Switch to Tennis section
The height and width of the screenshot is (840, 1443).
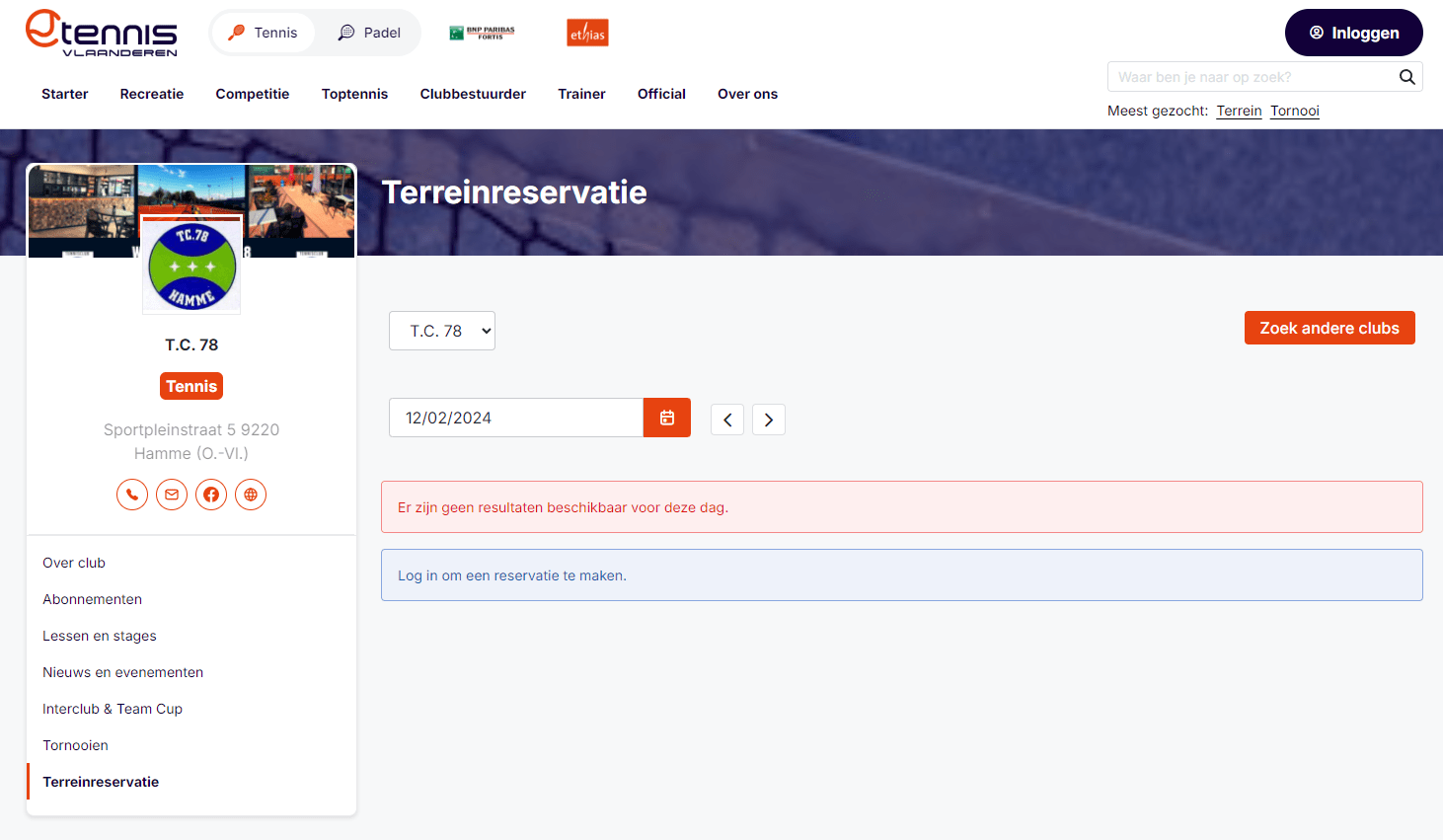[264, 33]
